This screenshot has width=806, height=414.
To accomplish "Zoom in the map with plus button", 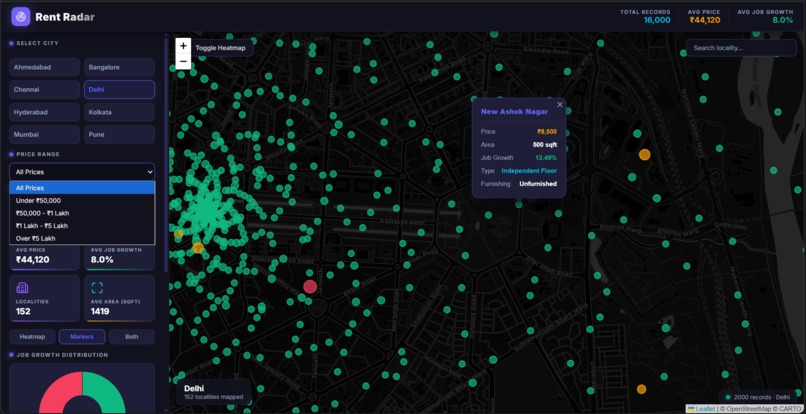I will click(x=184, y=46).
